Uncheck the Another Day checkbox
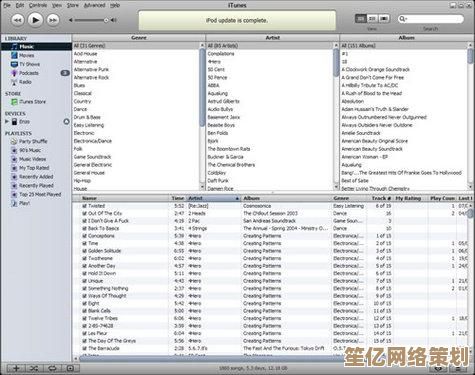Image resolution: width=475 pixels, height=375 pixels. pos(85,266)
